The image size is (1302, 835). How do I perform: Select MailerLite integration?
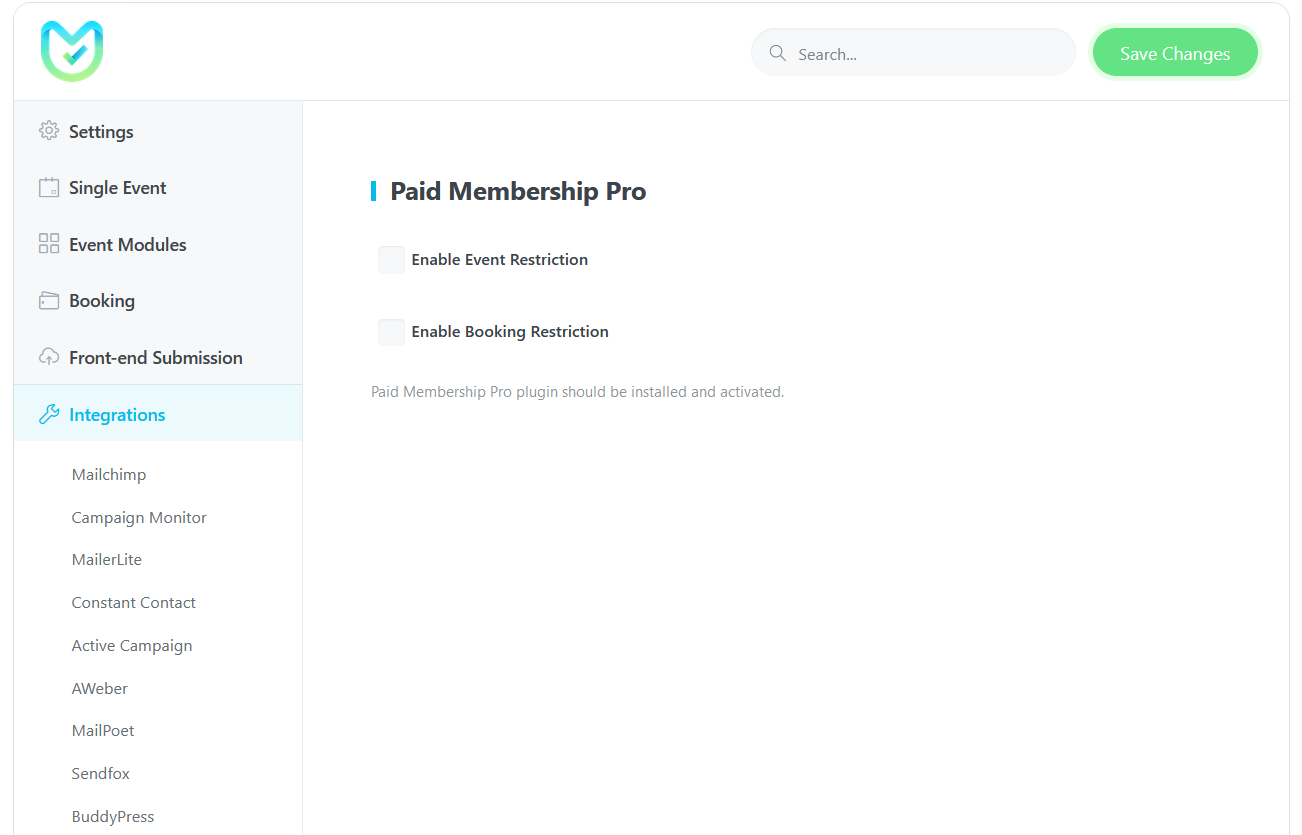click(107, 559)
